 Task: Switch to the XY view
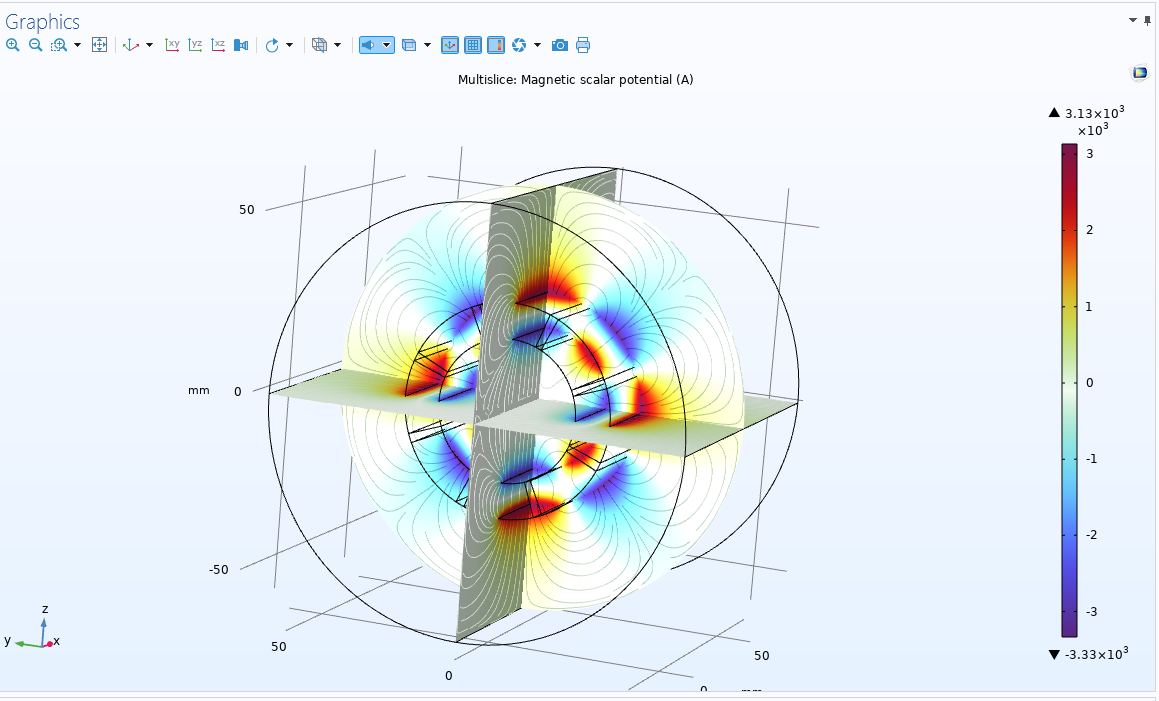[x=172, y=45]
